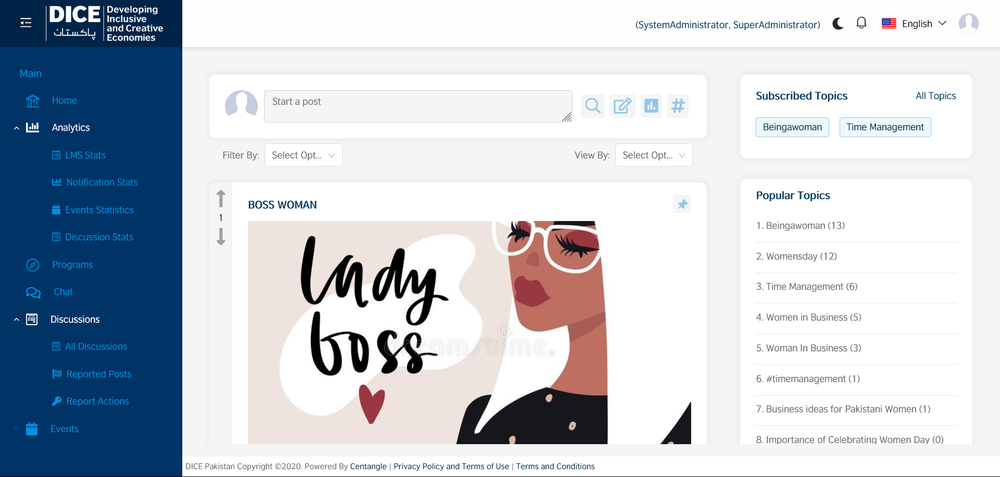Open the View By dropdown
The height and width of the screenshot is (477, 1000).
[654, 156]
